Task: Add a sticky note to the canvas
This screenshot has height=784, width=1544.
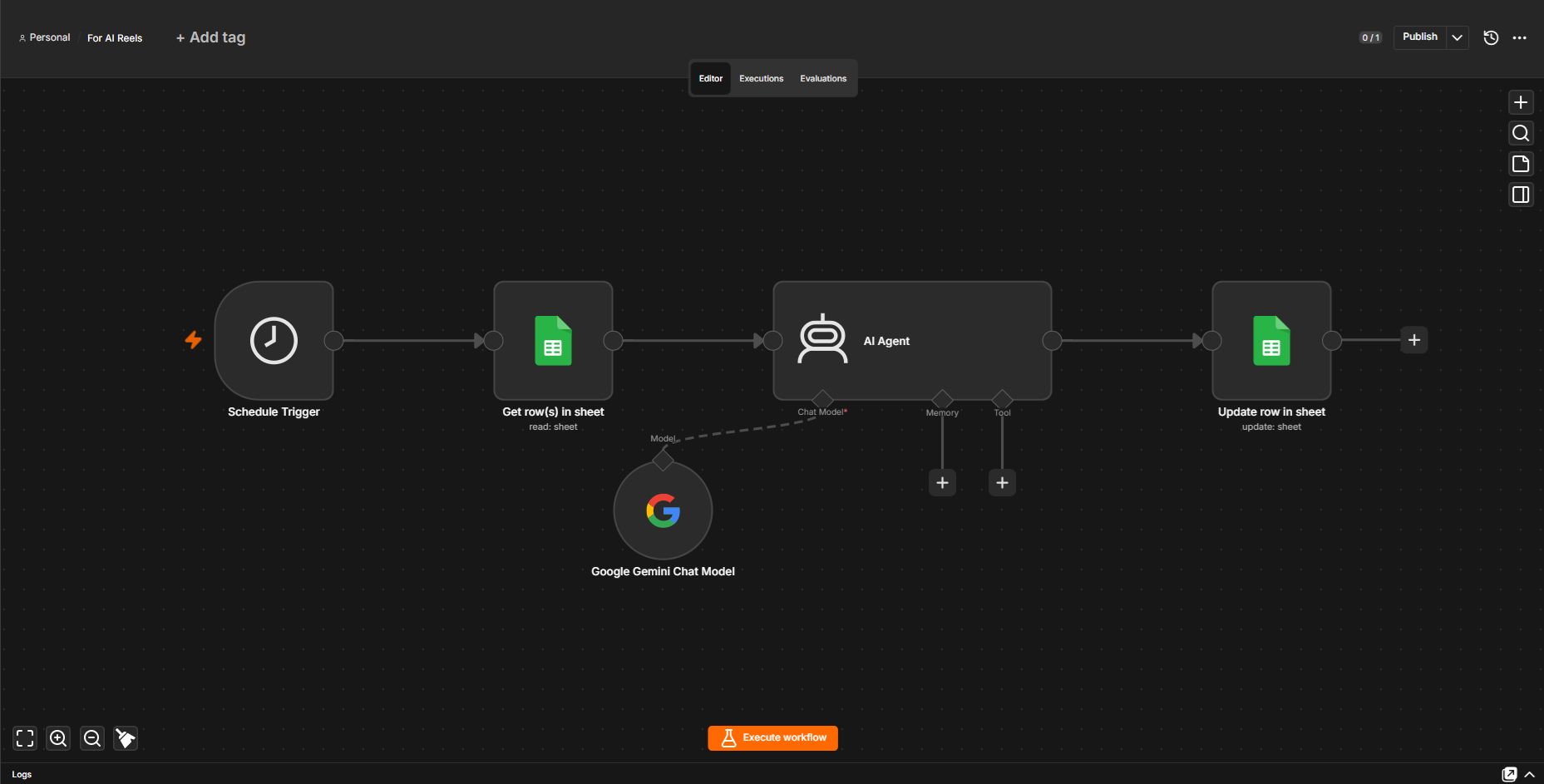Action: pyautogui.click(x=1521, y=164)
